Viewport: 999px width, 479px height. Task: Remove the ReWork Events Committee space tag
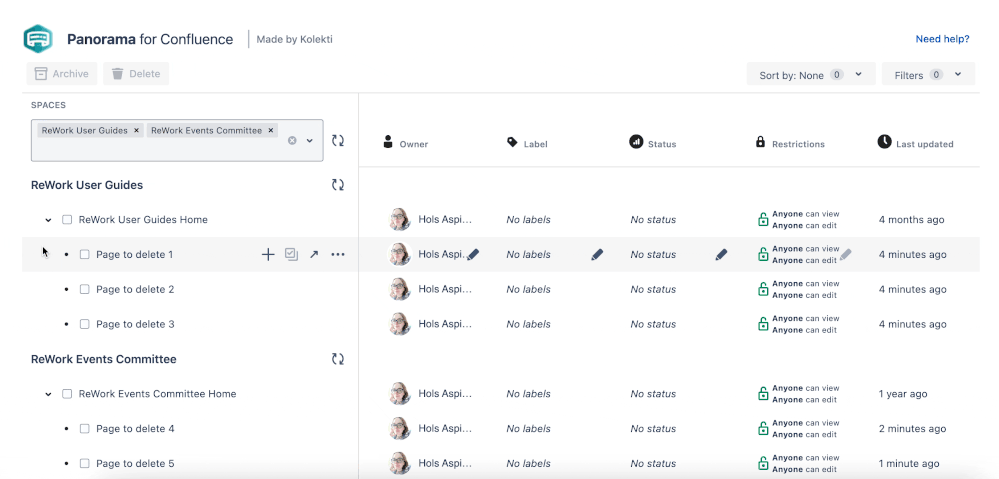(271, 131)
